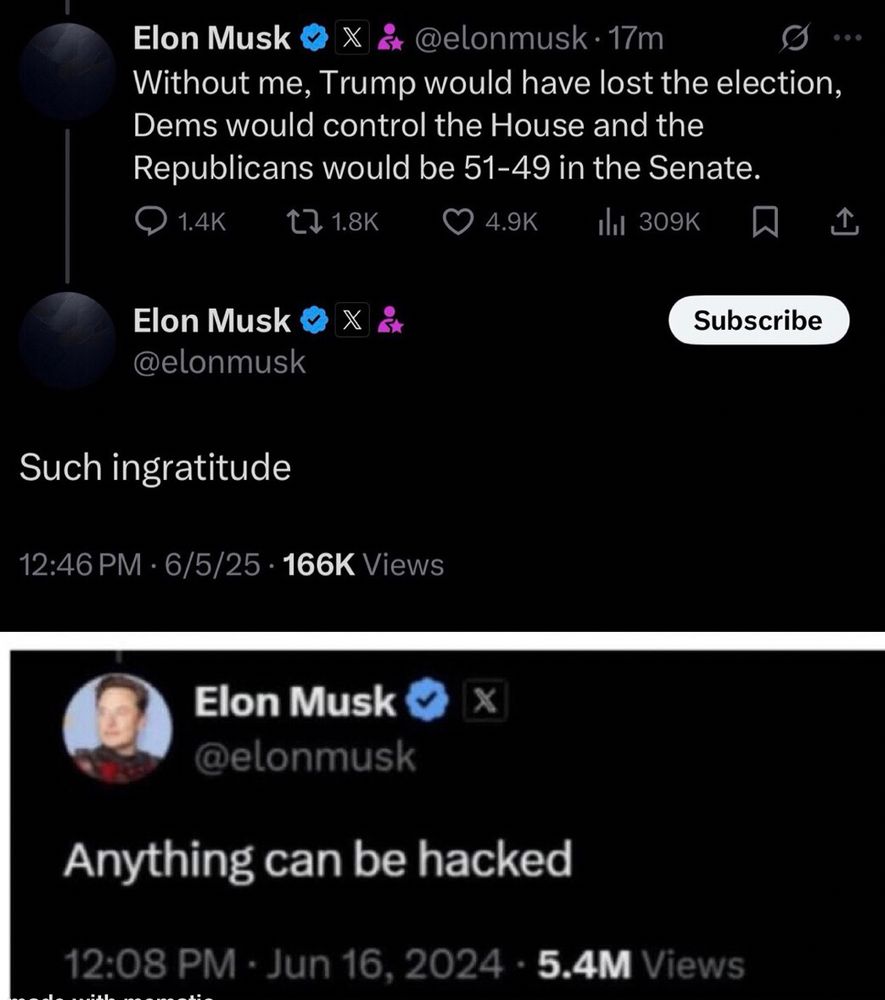Open the share menu for the election tweet

pos(843,222)
